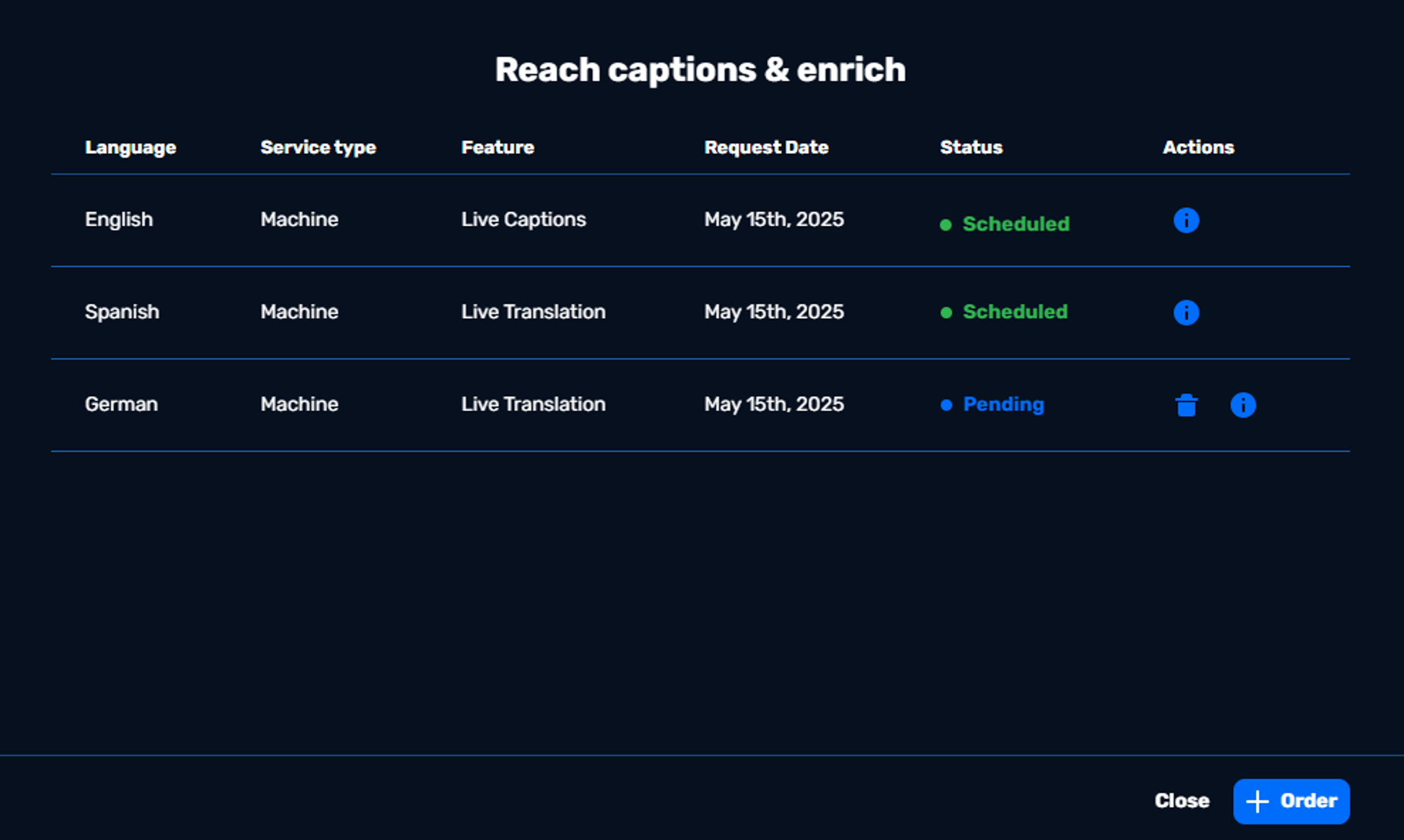
Task: Delete the German Live Translation request
Action: pos(1186,405)
